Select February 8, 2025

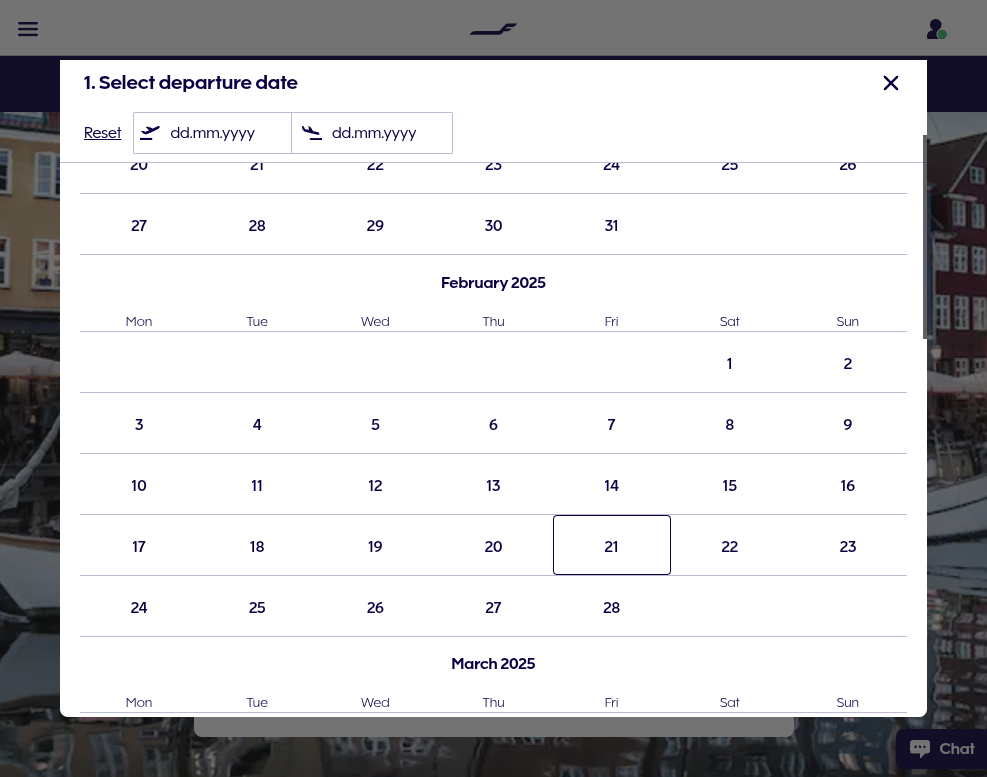(x=730, y=424)
